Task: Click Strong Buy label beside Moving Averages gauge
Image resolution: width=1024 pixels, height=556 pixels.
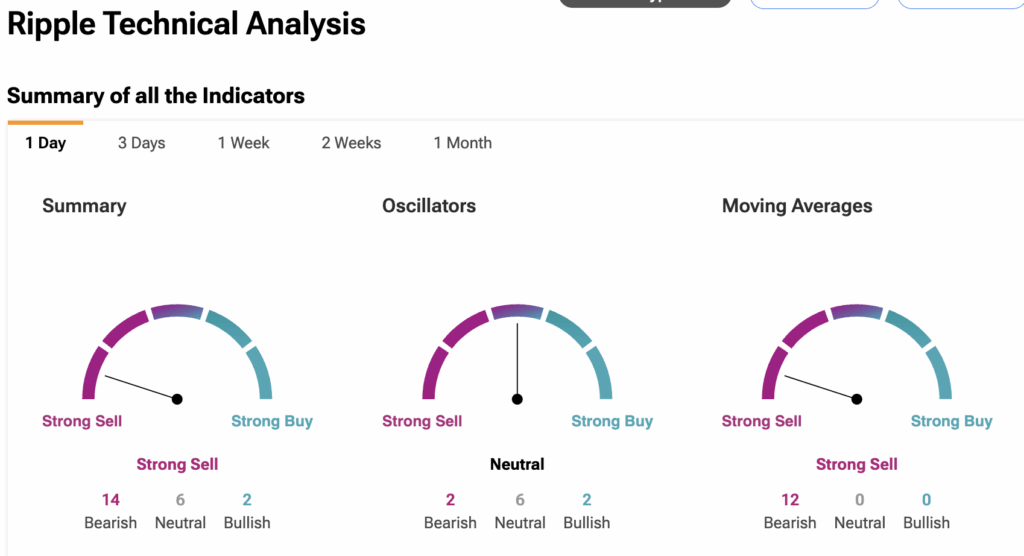Action: [x=951, y=421]
